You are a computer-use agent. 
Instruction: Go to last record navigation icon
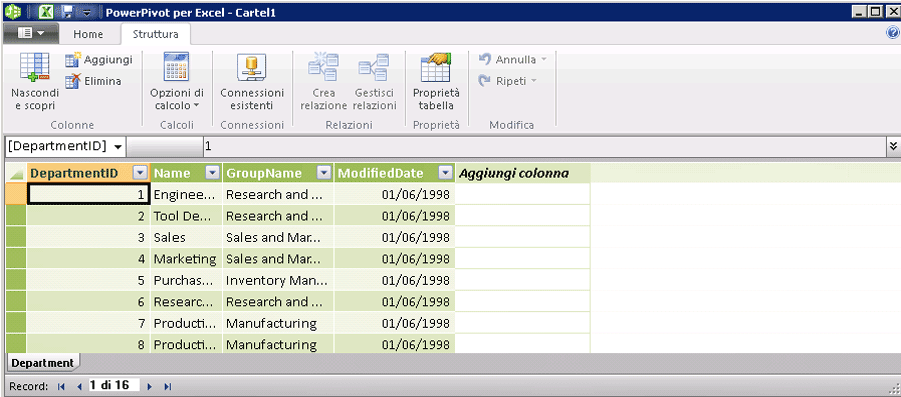point(168,386)
